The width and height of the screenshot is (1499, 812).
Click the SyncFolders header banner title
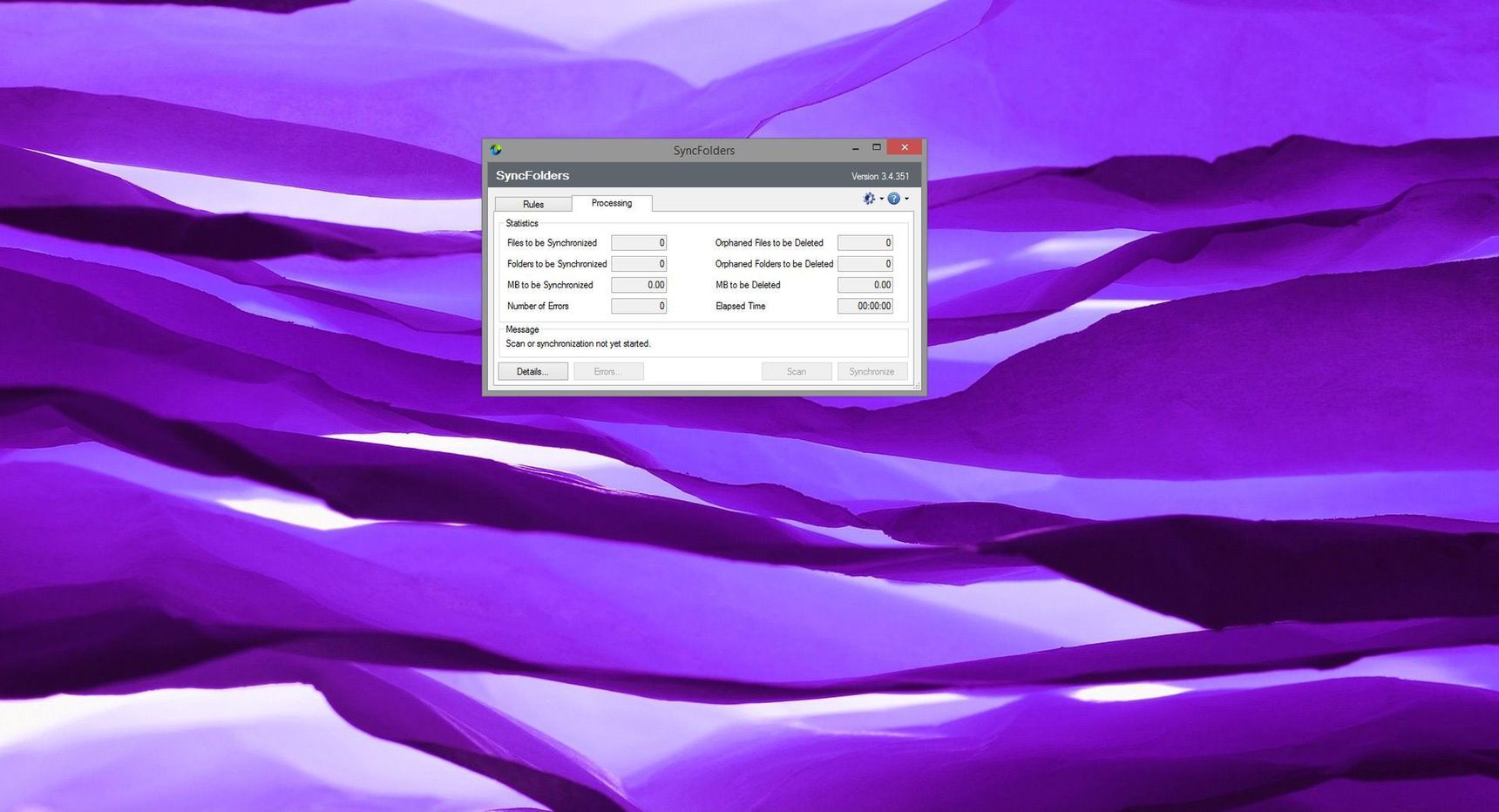(x=532, y=175)
